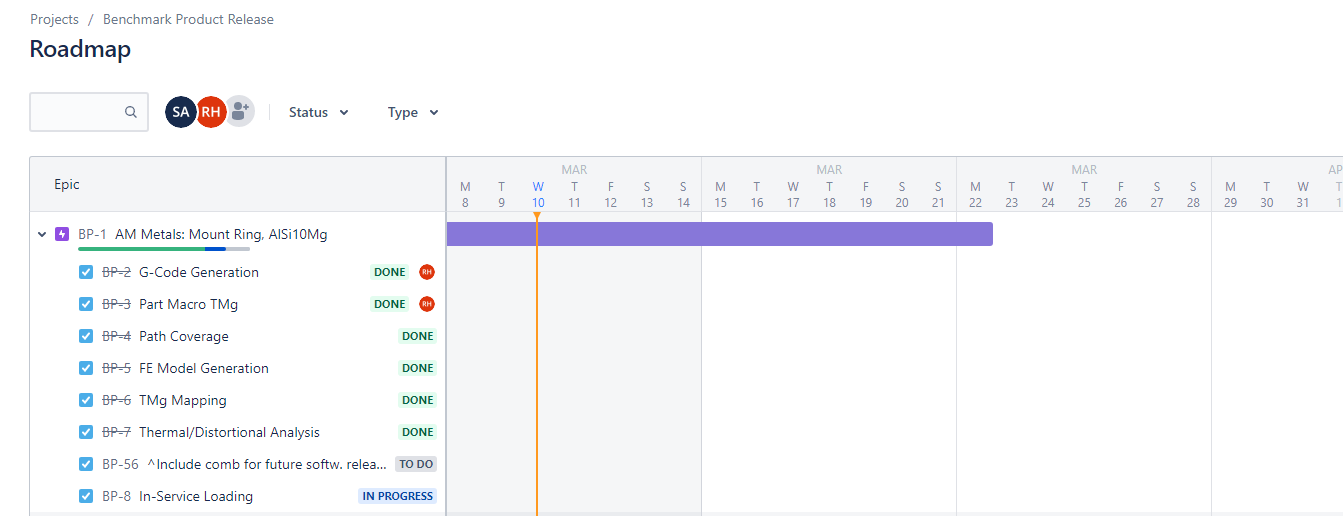Screen dimensions: 1343x516
Task: Click the orange today marker on timeline
Action: click(x=537, y=216)
